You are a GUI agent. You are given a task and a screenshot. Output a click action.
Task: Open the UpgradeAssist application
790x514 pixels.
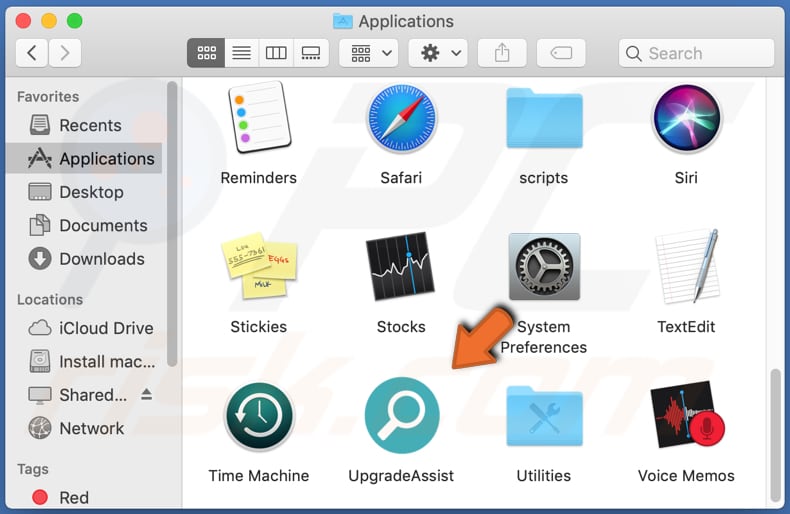[401, 415]
